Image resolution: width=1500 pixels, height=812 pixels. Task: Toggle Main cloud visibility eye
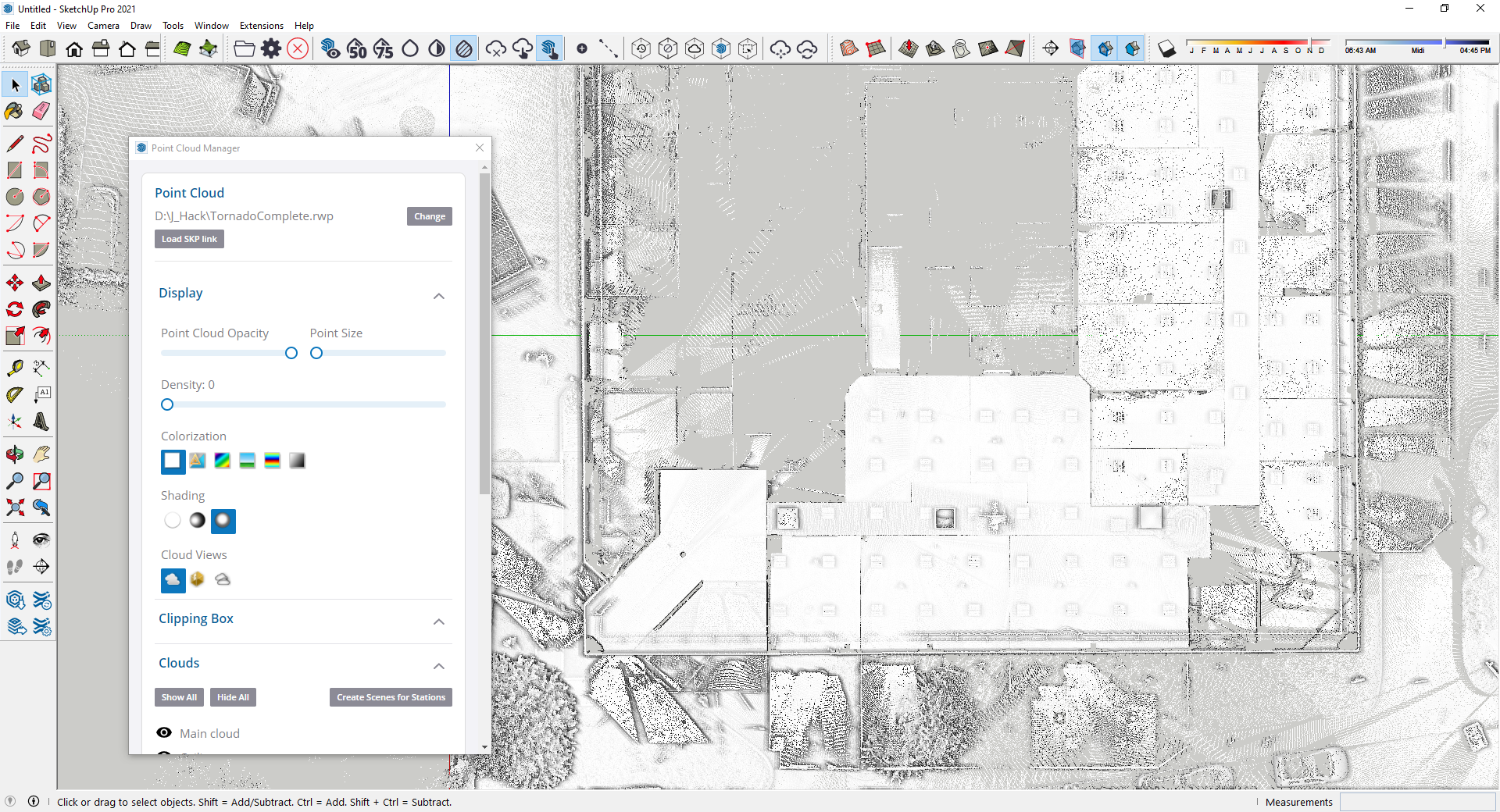point(164,732)
